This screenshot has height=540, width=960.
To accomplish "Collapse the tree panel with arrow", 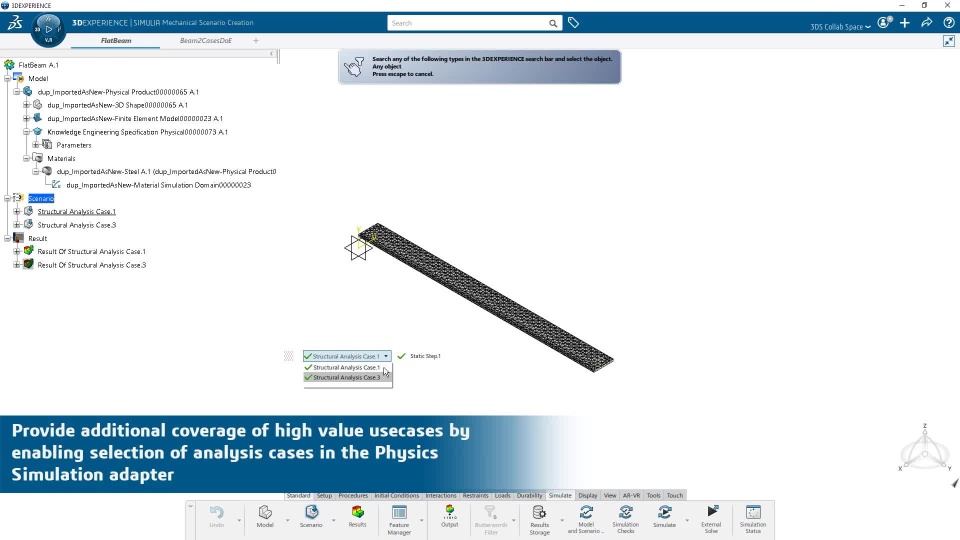I will coord(271,54).
